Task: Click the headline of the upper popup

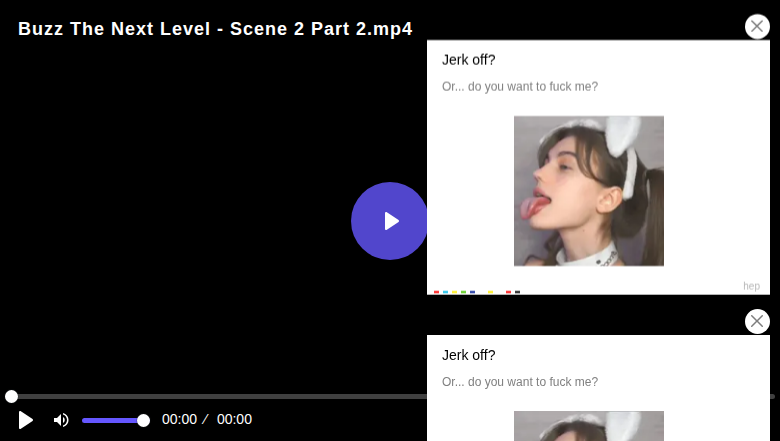Action: tap(469, 60)
